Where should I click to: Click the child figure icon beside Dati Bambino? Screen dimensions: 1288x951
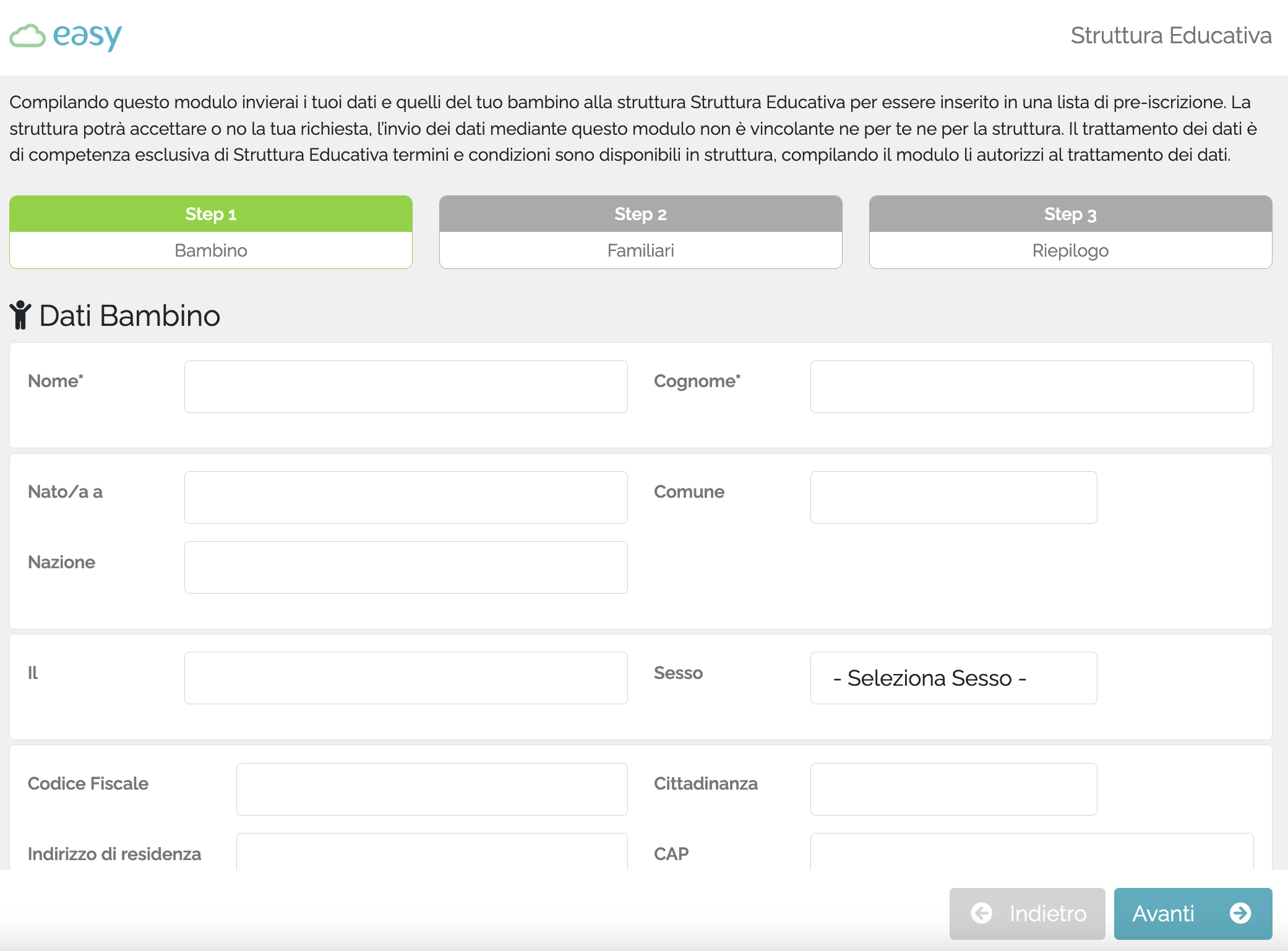tap(20, 315)
